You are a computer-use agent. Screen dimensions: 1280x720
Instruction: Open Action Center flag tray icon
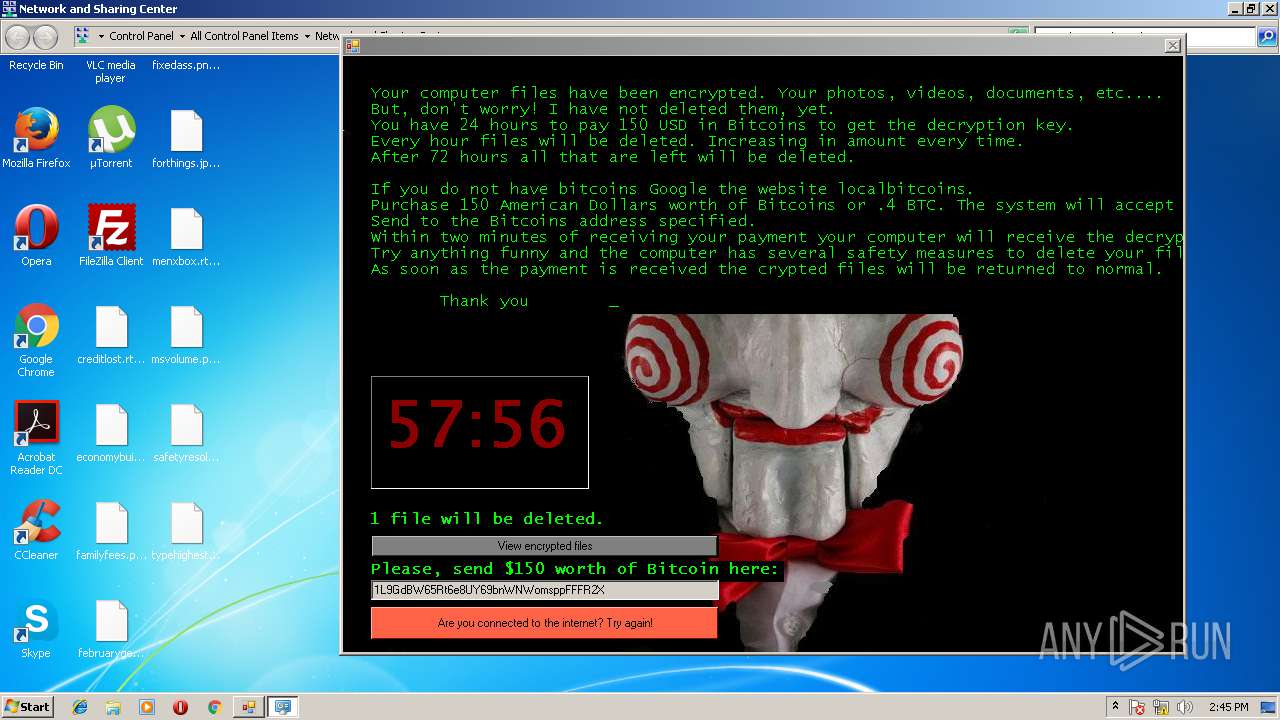1137,707
